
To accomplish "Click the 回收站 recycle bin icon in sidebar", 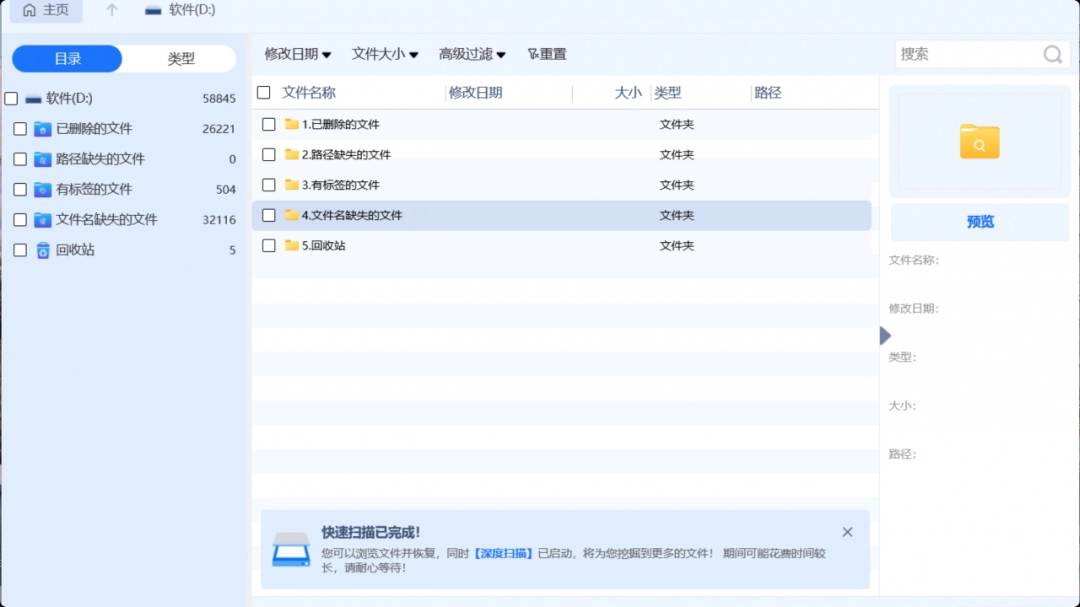I will (42, 250).
